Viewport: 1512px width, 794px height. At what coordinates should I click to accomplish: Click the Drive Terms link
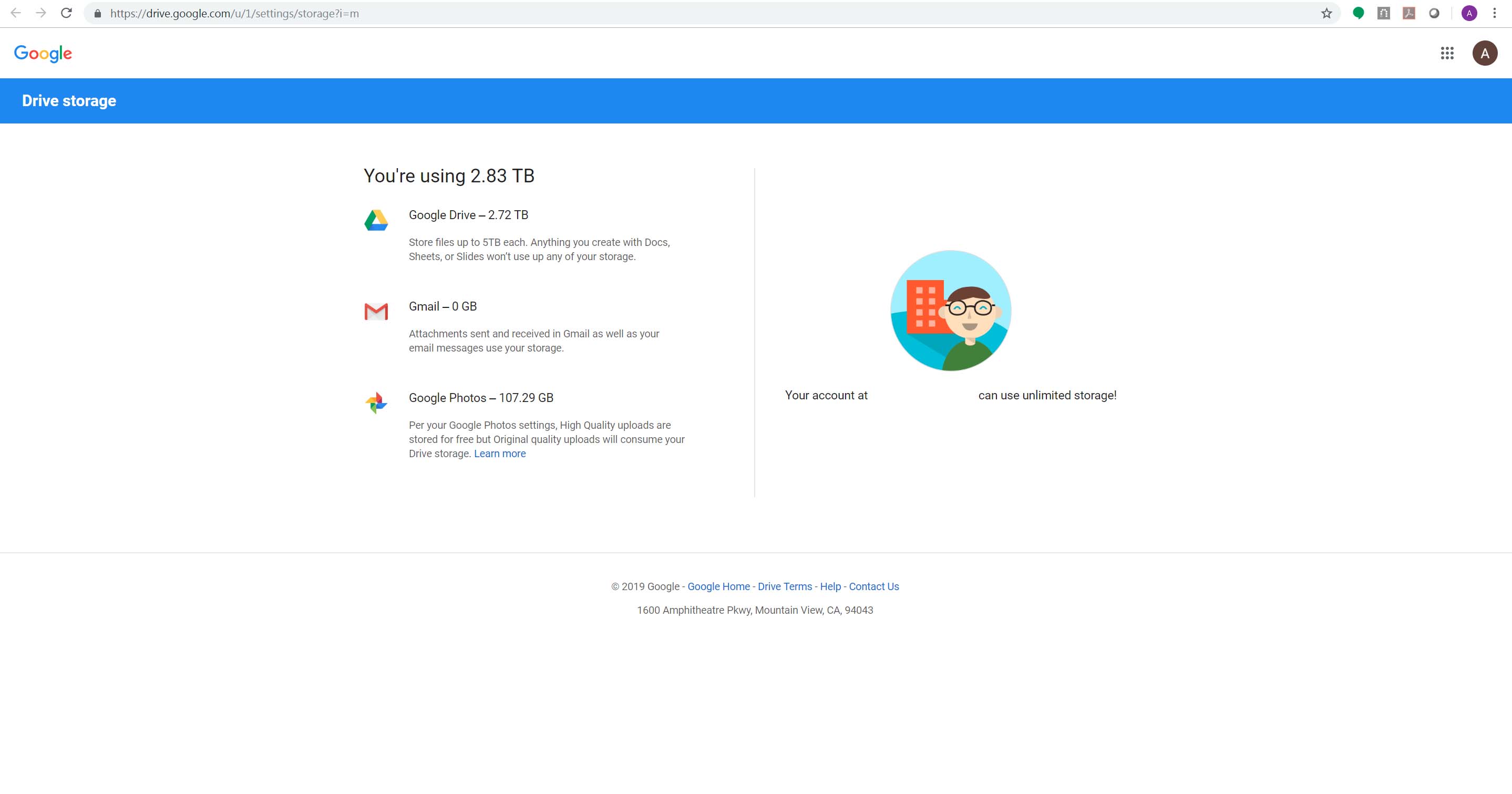[785, 586]
